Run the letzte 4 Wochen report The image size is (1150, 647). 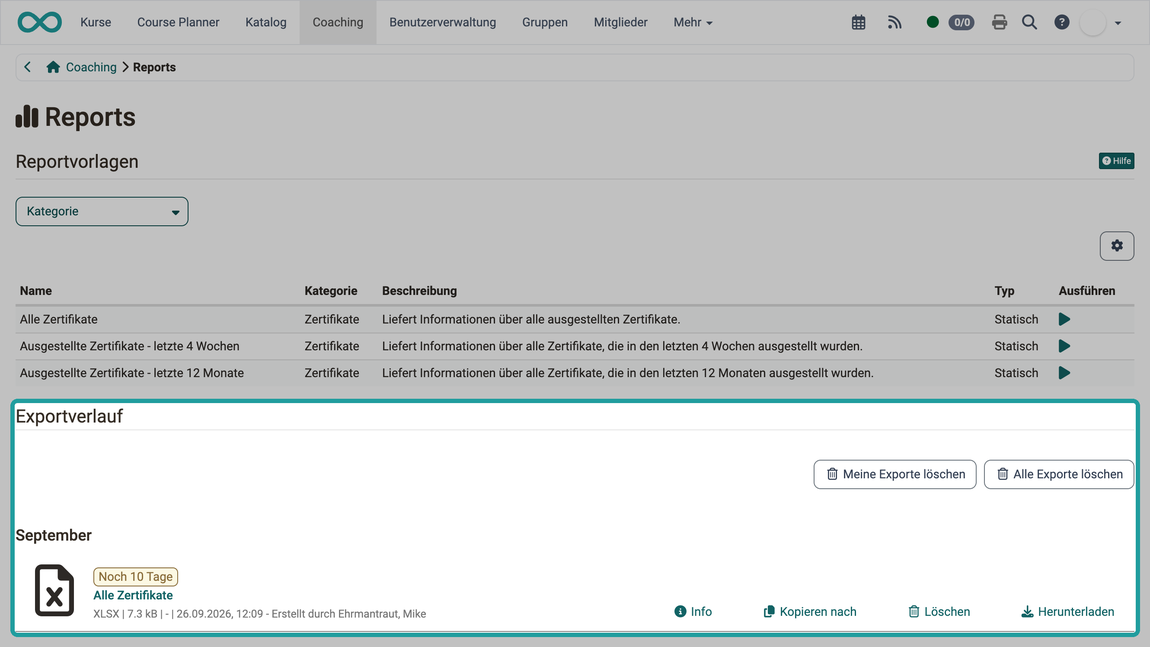pyautogui.click(x=1064, y=346)
